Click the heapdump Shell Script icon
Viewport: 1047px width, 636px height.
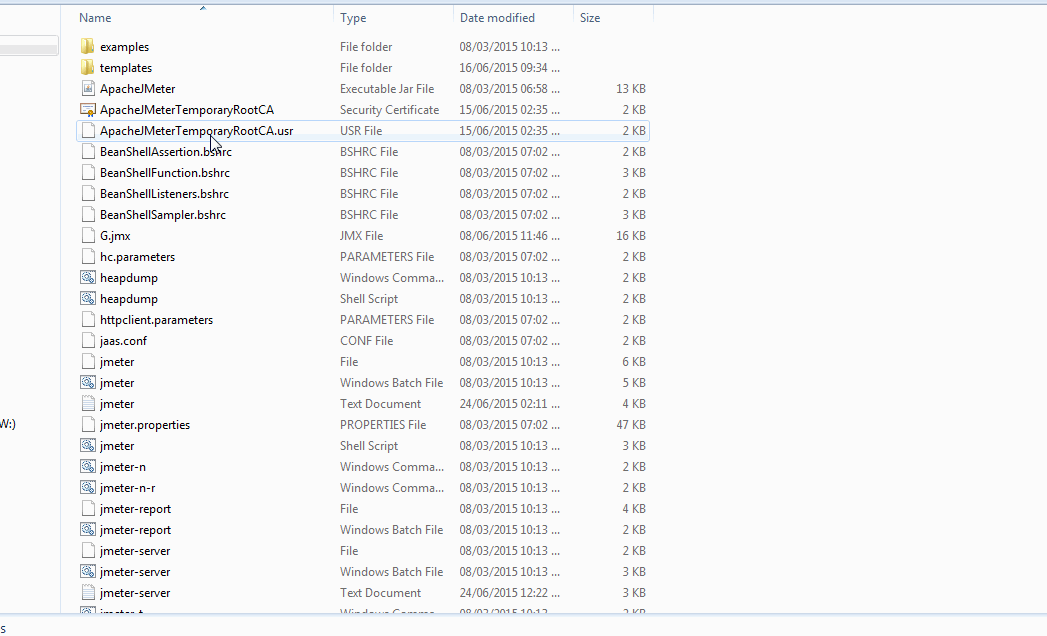(x=87, y=299)
